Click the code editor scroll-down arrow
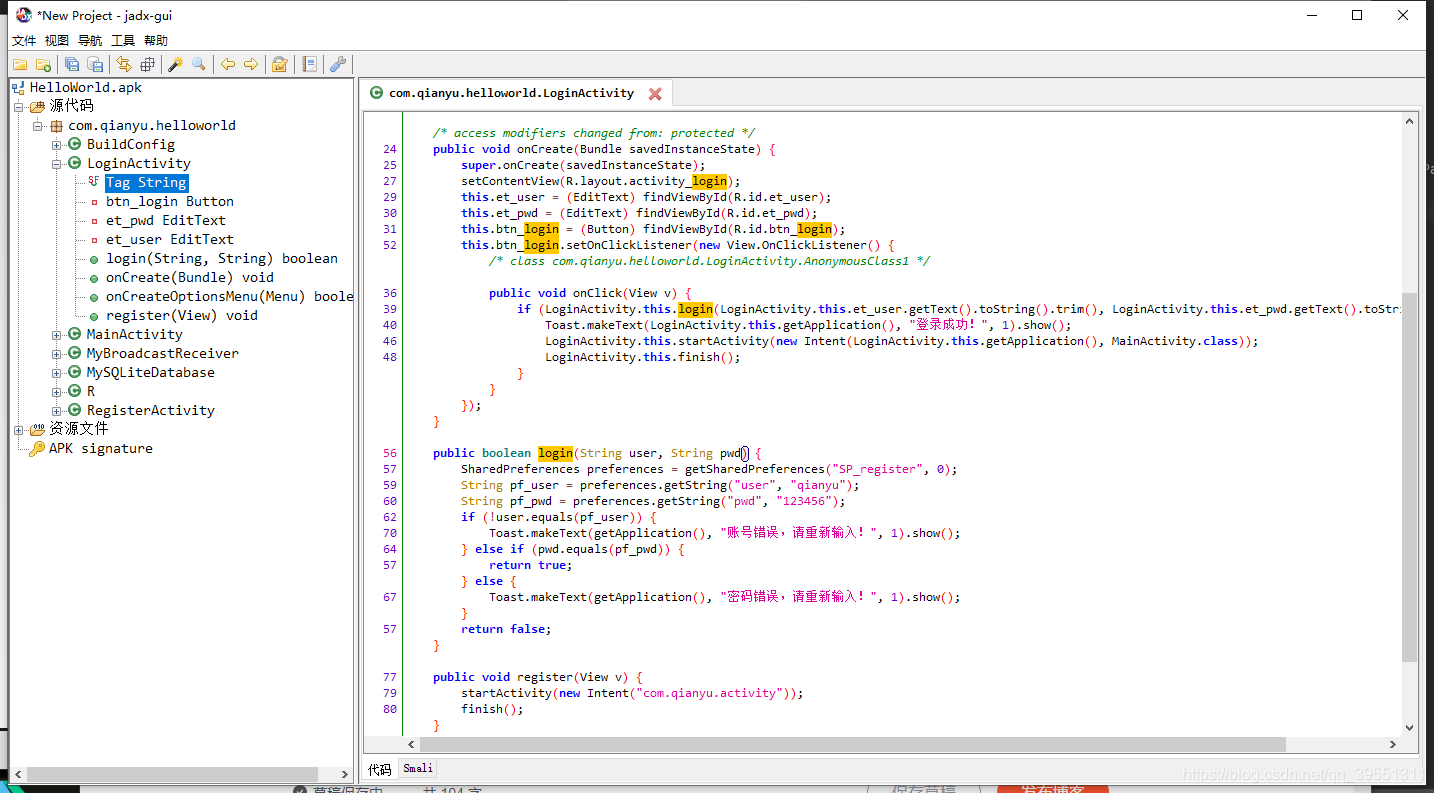 (x=1410, y=729)
